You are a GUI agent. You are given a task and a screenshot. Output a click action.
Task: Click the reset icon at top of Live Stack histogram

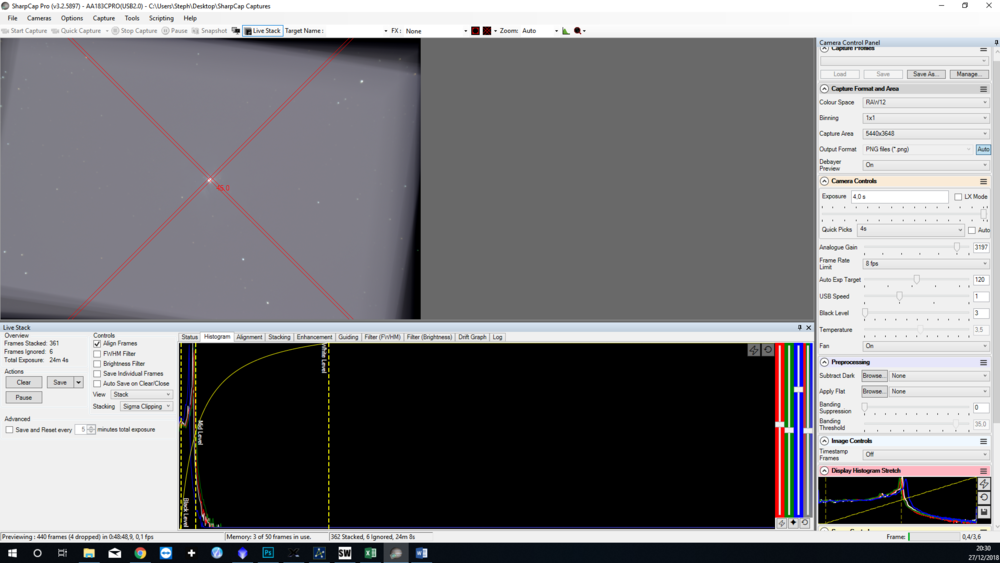(767, 350)
